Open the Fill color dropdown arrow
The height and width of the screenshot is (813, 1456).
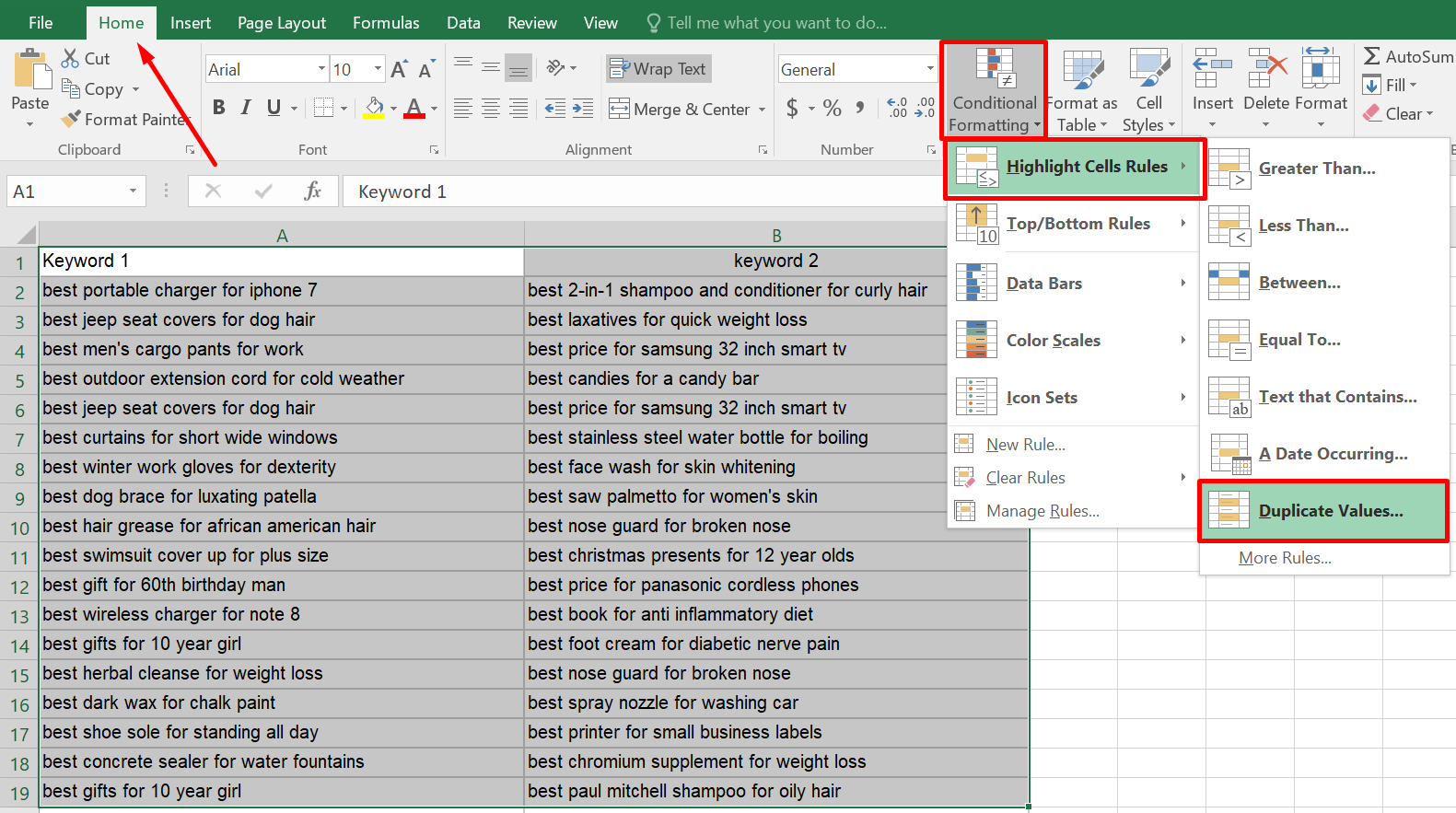(393, 109)
